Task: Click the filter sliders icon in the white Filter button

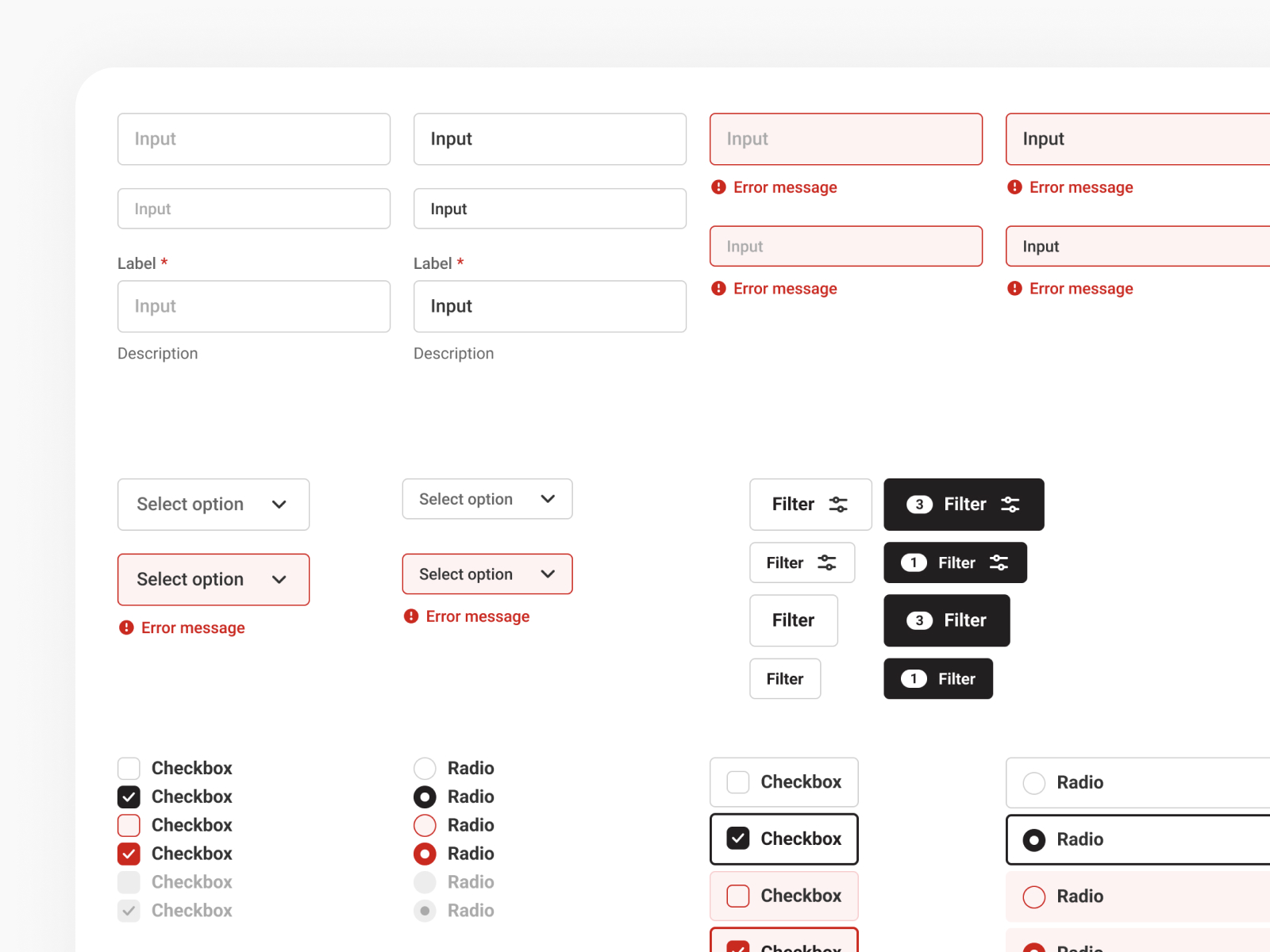Action: point(837,504)
